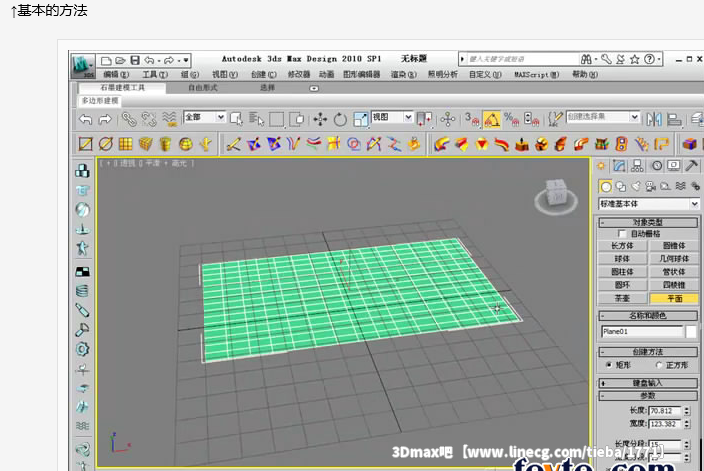Open the MAXScript menu
This screenshot has width=704, height=471.
[537, 75]
